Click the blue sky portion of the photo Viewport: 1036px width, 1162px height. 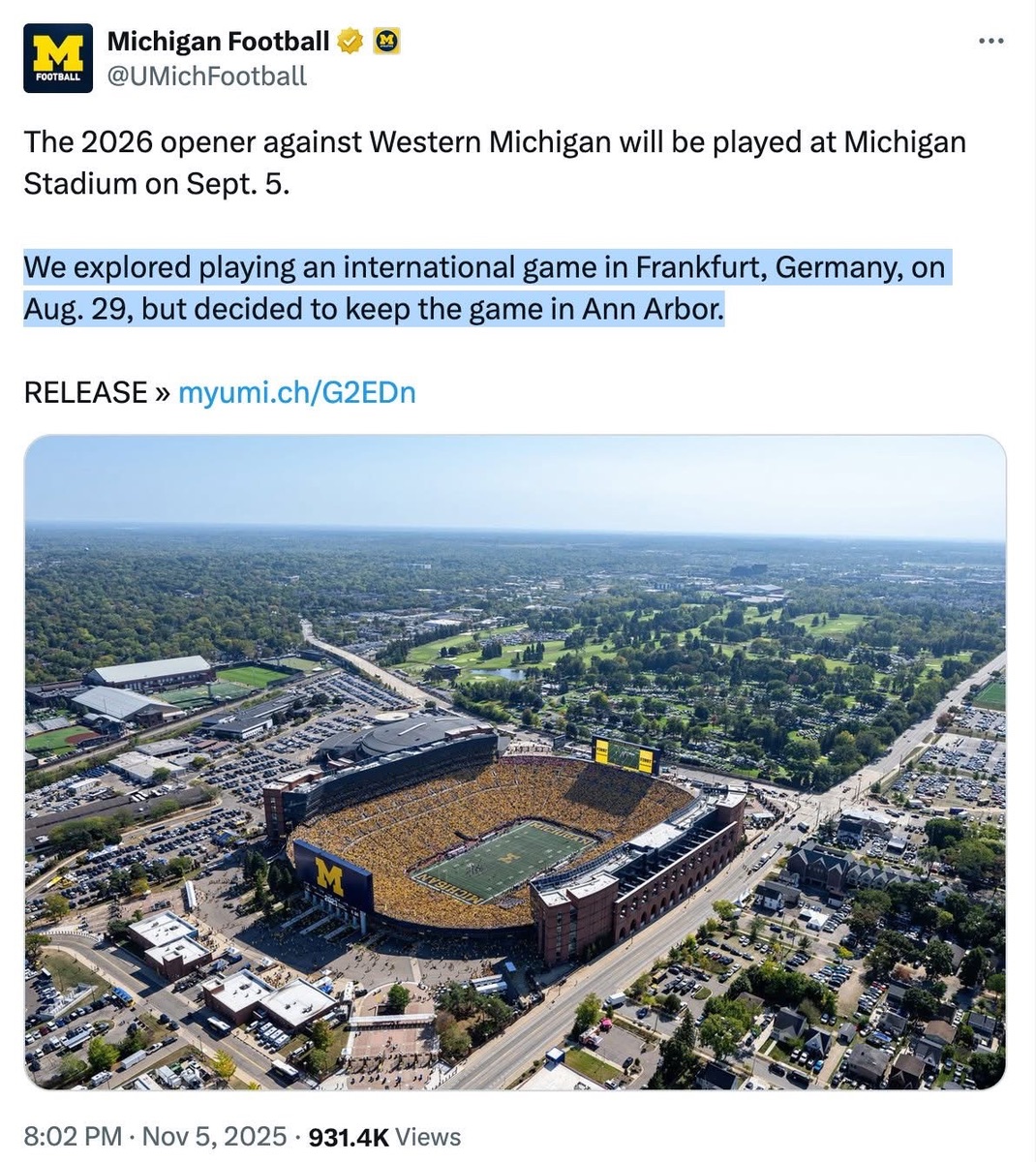514,479
